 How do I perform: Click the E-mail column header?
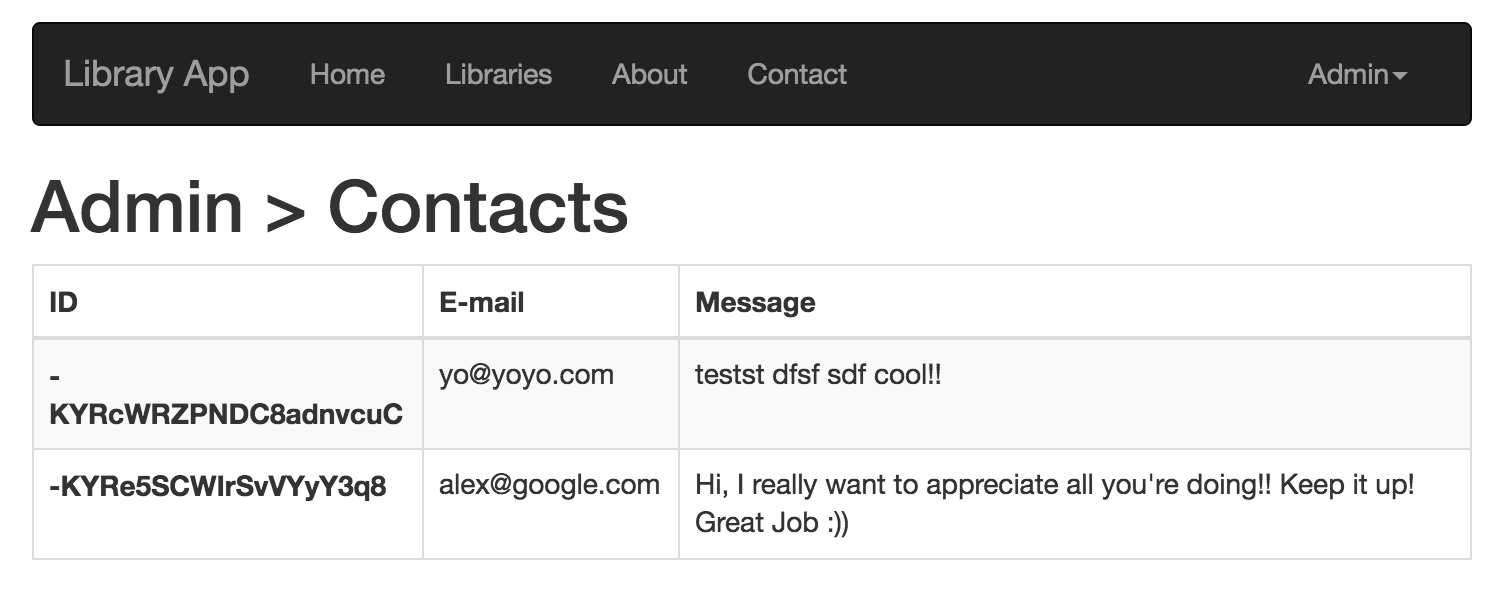(x=481, y=302)
